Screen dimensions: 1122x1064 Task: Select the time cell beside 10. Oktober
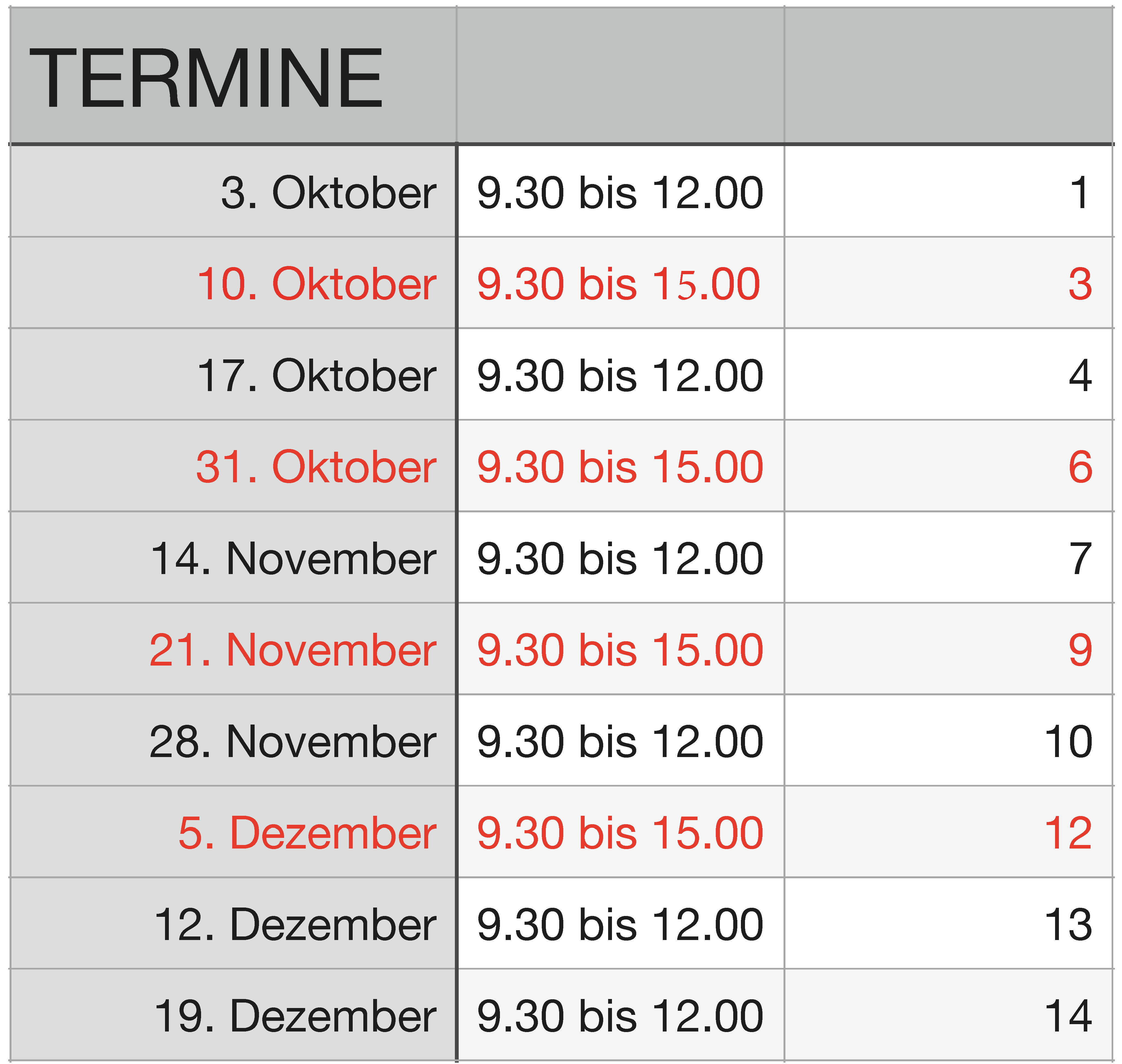621,282
